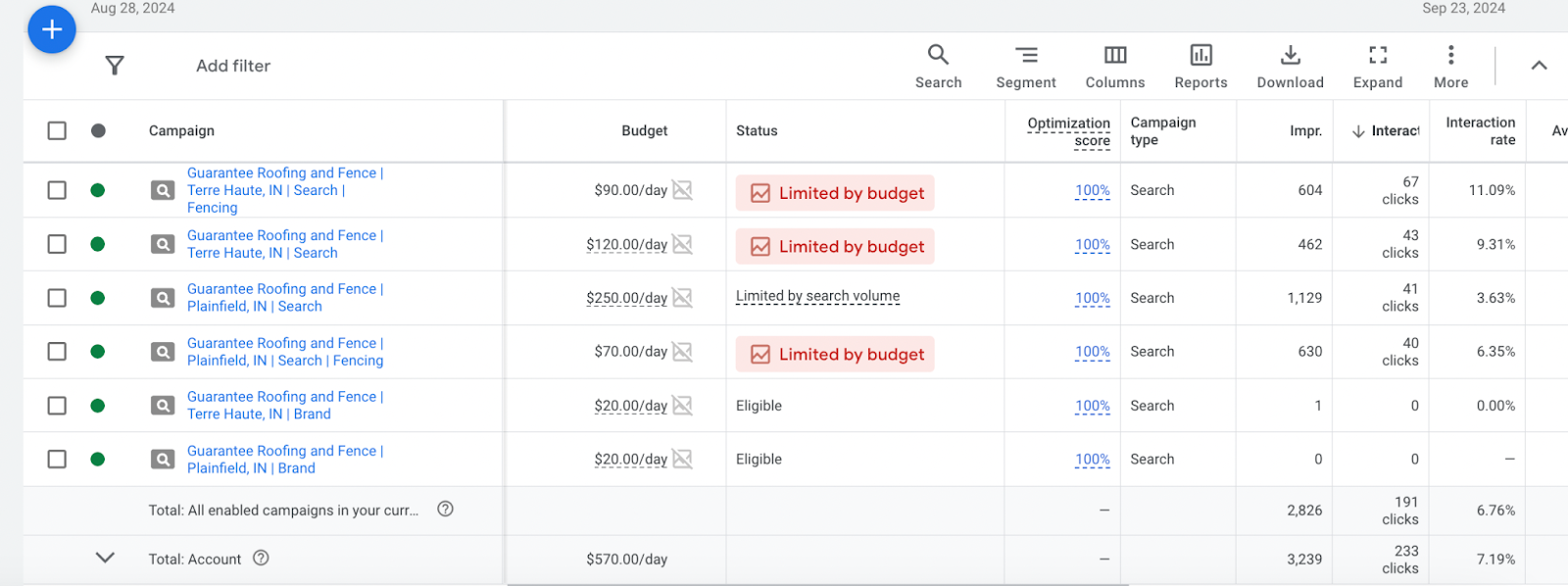Open Plainfield, IN | Brand campaign link

285,459
